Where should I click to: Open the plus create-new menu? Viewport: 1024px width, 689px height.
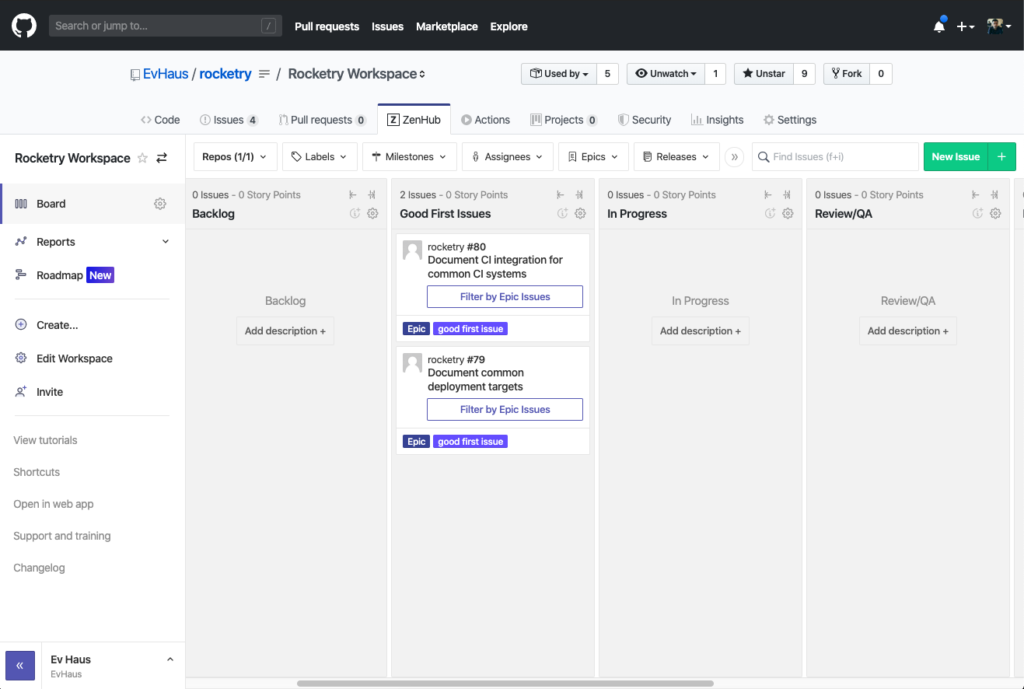965,27
